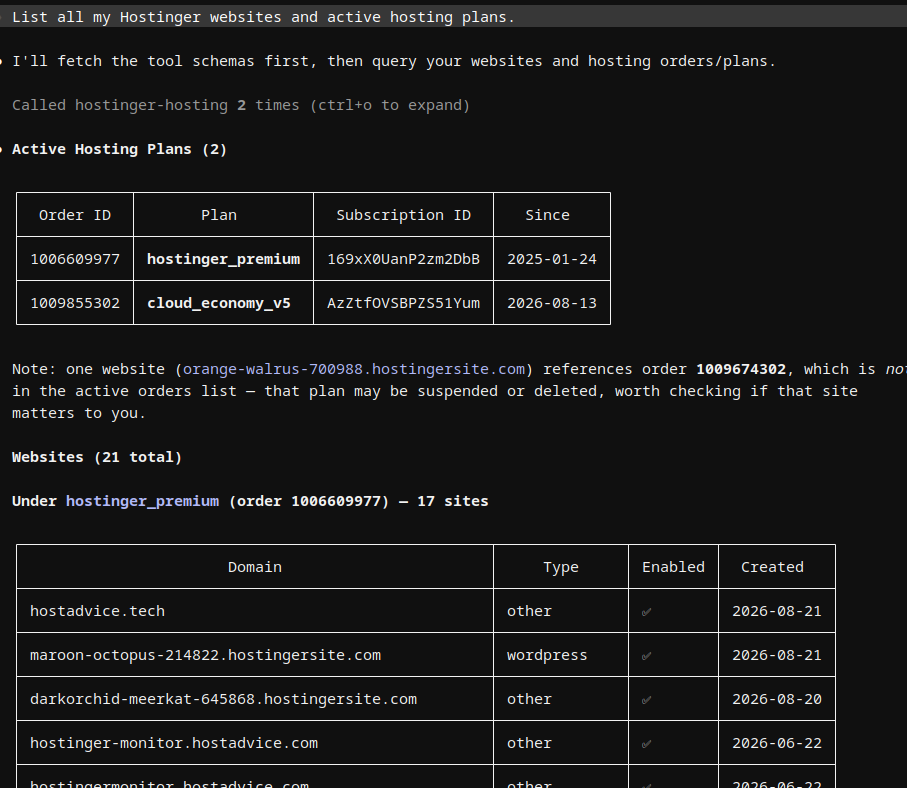Expand the 'Called hostinger-hosting 2 times' line
The height and width of the screenshot is (788, 907).
click(x=241, y=105)
